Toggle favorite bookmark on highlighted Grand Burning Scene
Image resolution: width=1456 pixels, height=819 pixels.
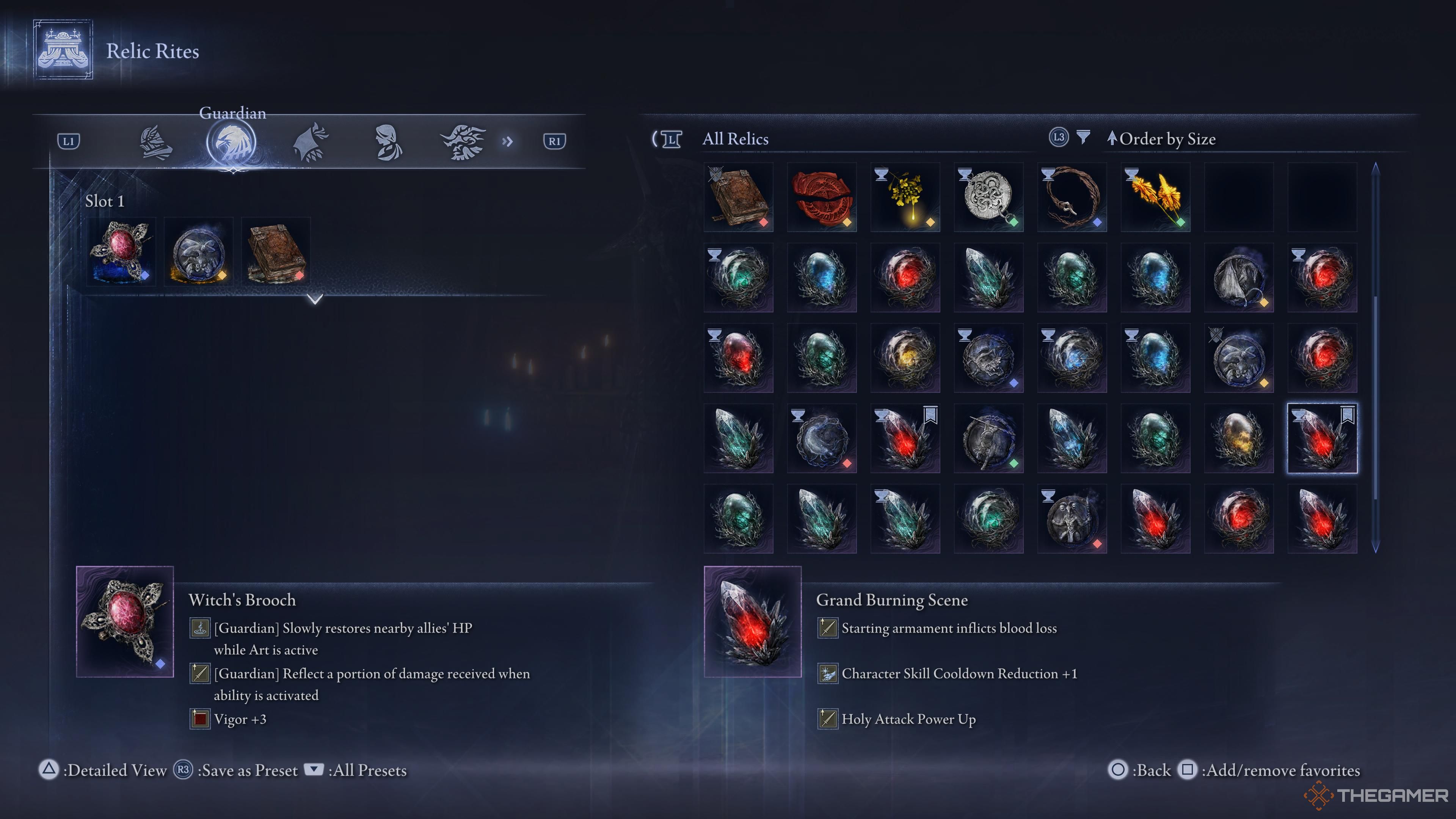(x=1347, y=416)
